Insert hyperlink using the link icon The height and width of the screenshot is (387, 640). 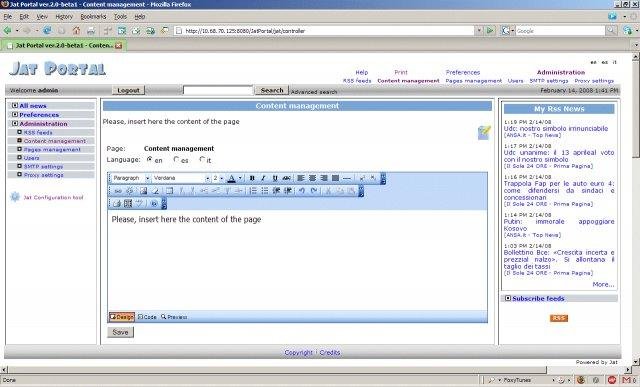point(118,191)
